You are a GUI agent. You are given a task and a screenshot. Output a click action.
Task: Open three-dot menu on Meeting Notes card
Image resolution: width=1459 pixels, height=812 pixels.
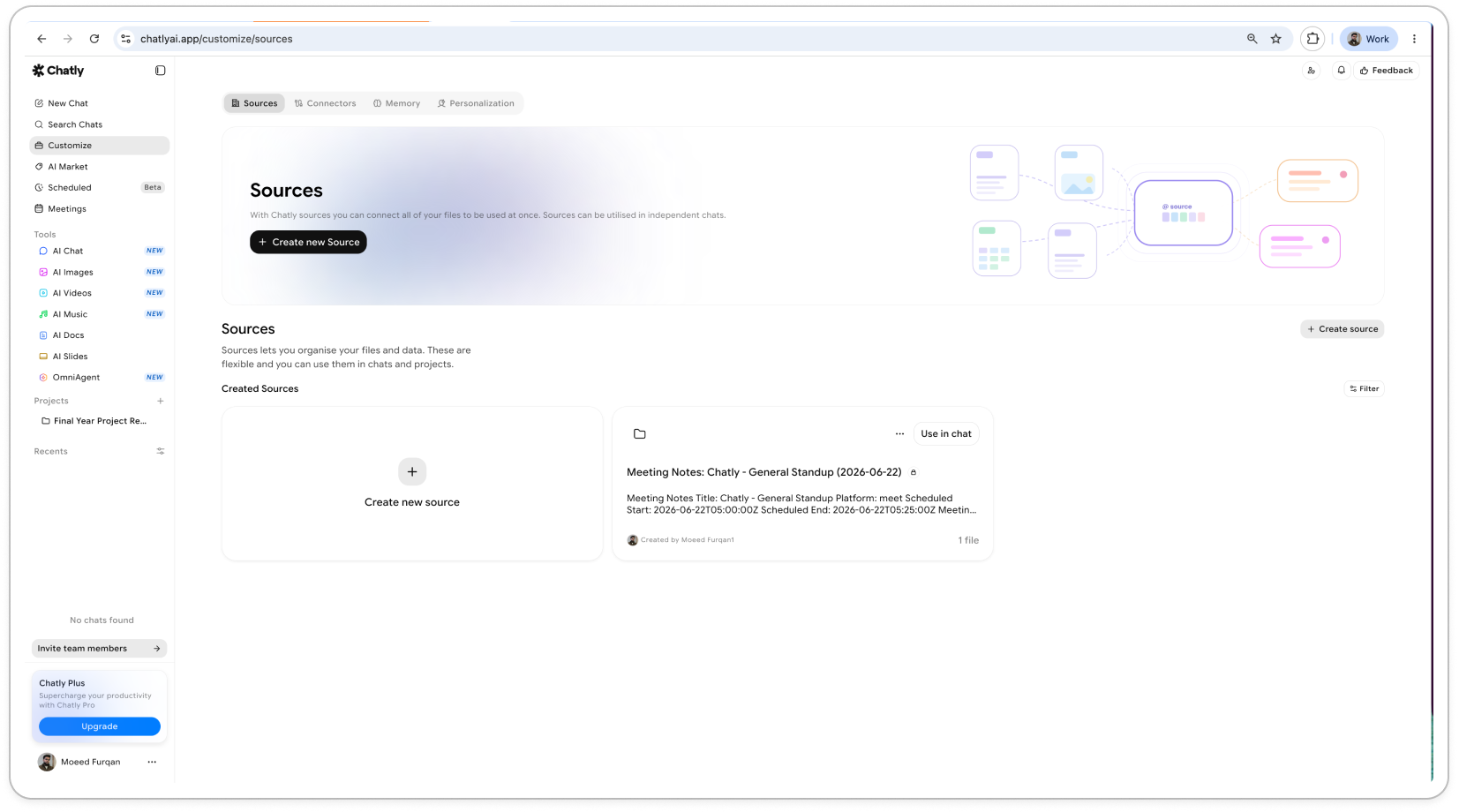coord(899,433)
